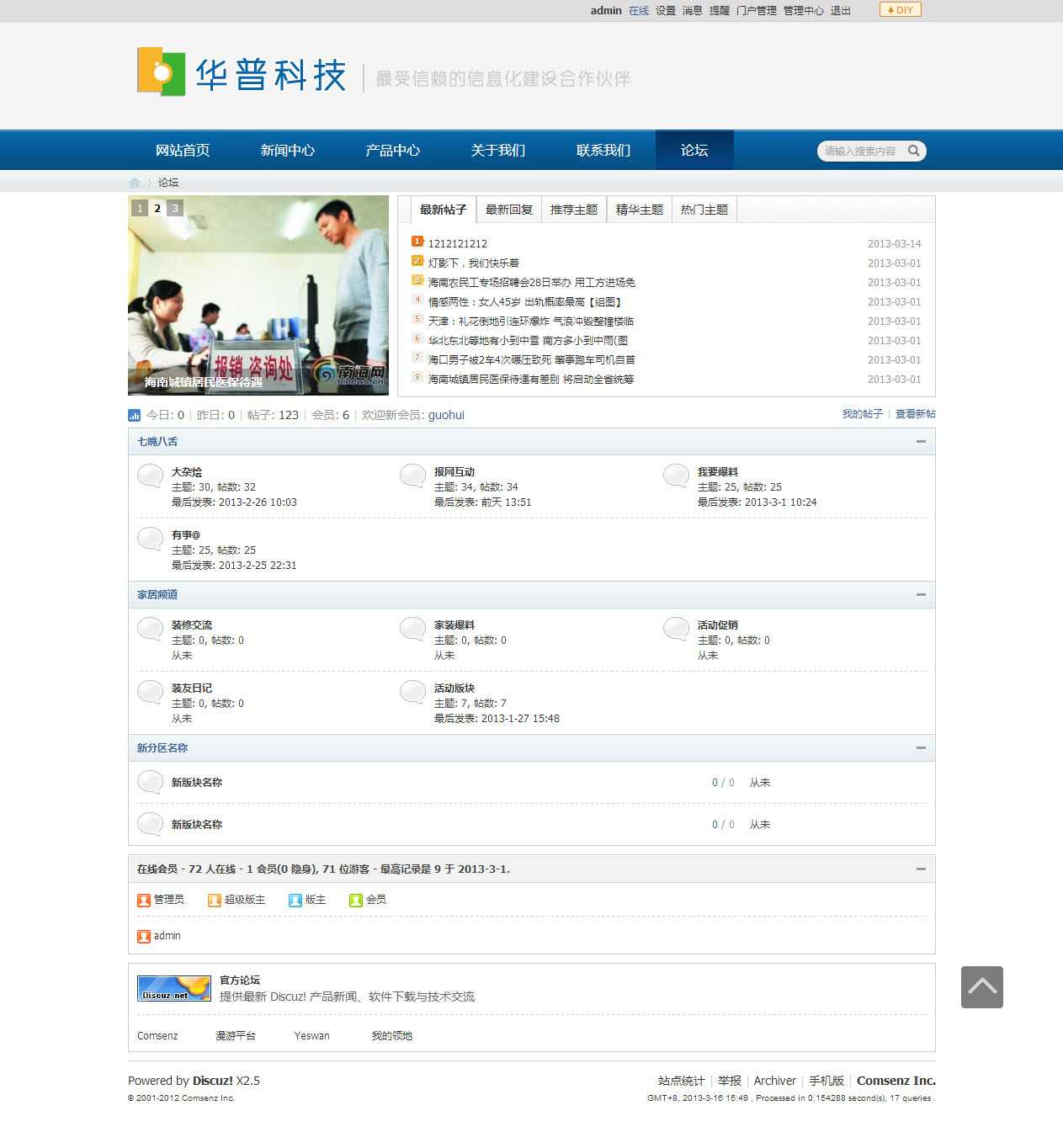Open 提醒 in top bar
The width and height of the screenshot is (1063, 1148).
coord(720,11)
